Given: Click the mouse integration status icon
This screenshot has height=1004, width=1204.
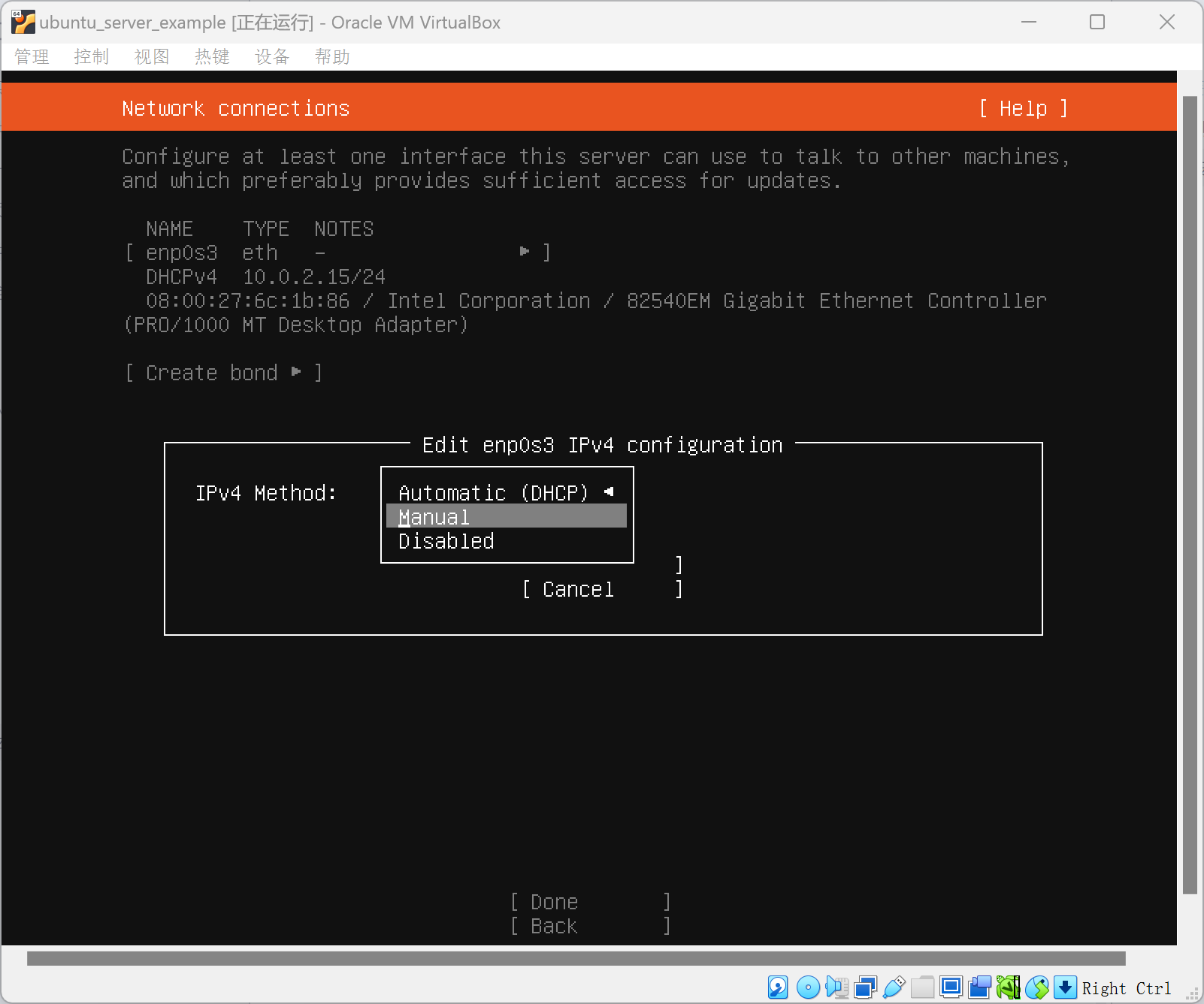Looking at the screenshot, I should tap(1037, 987).
